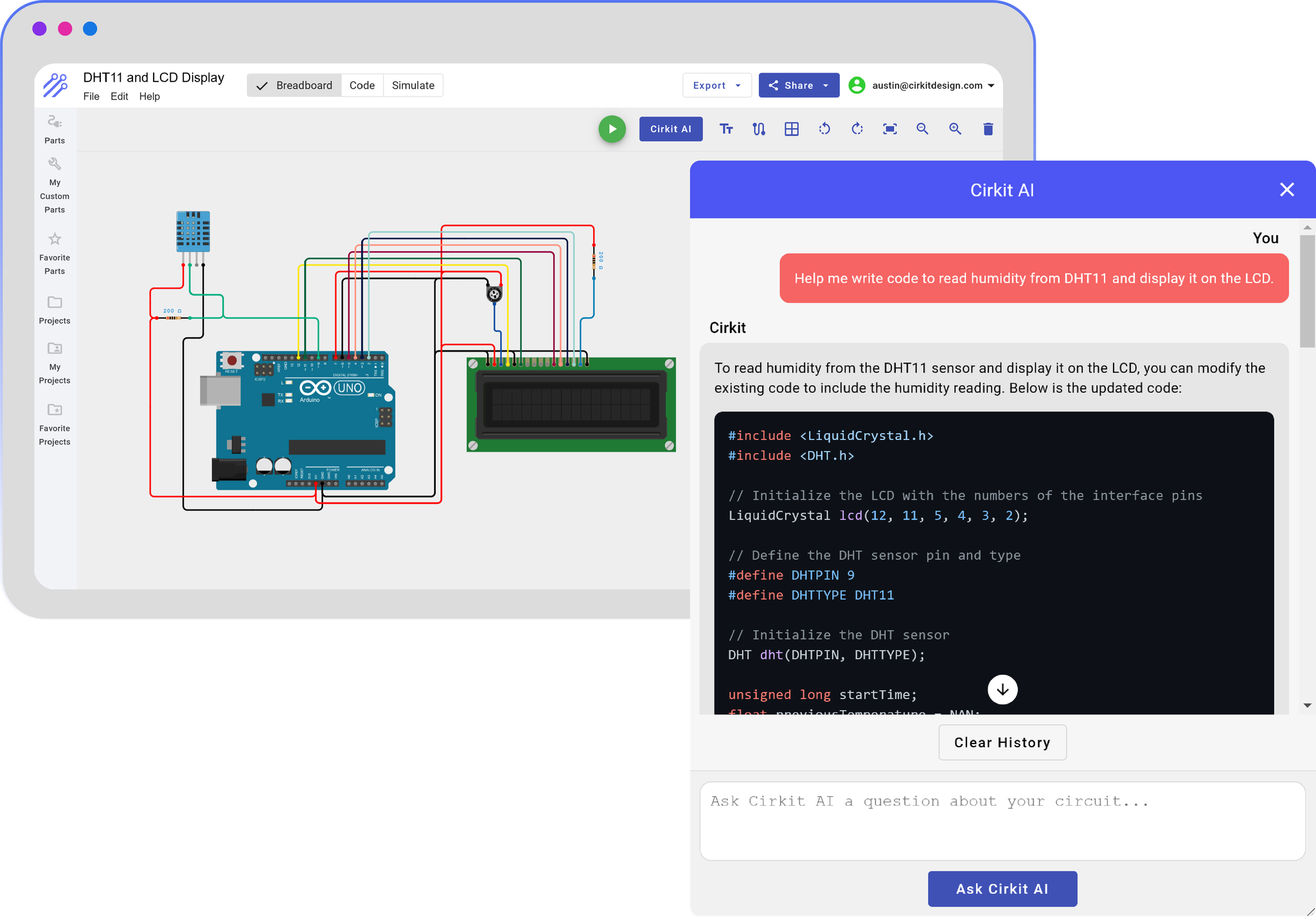
Task: Switch to the Simulate tab
Action: click(x=413, y=85)
